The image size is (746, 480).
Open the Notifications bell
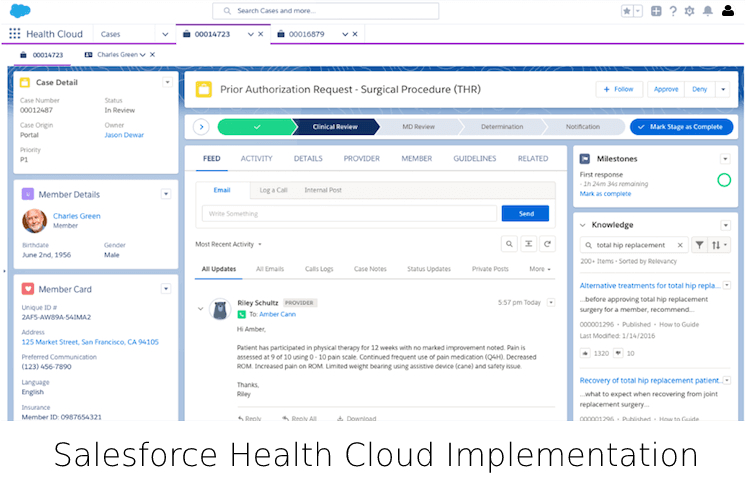pyautogui.click(x=708, y=11)
